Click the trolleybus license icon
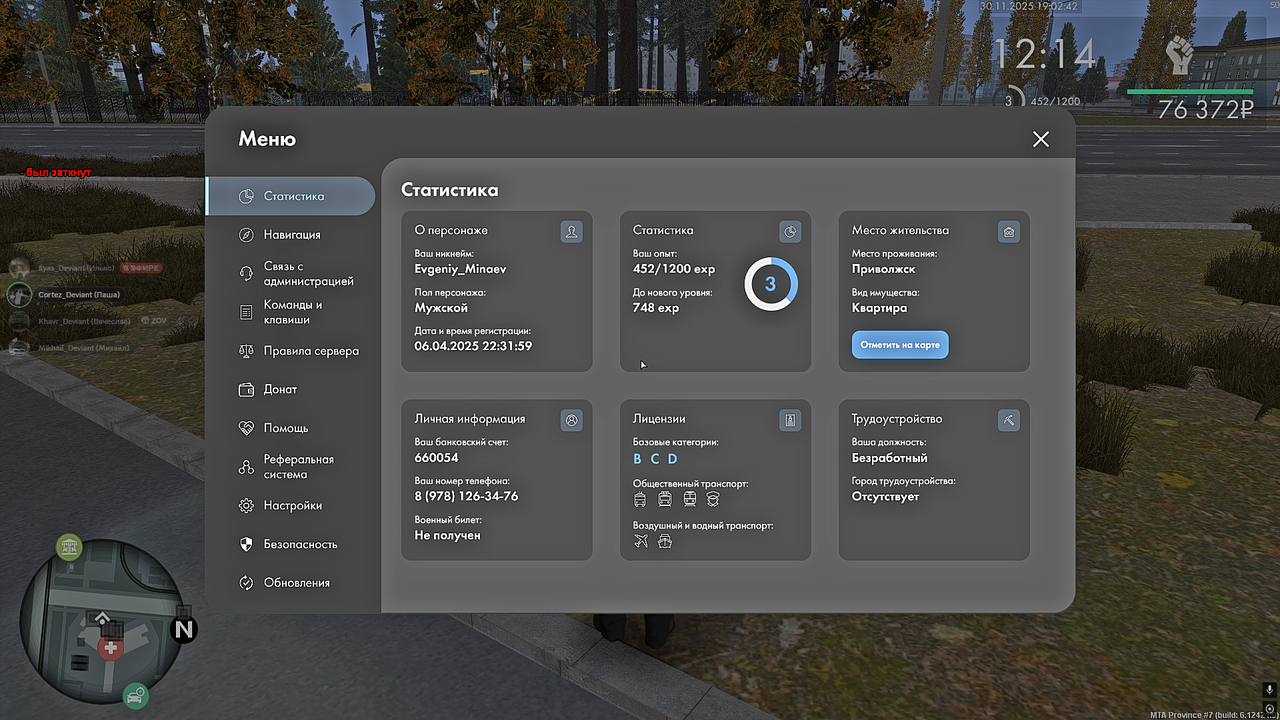1280x720 pixels. point(640,498)
